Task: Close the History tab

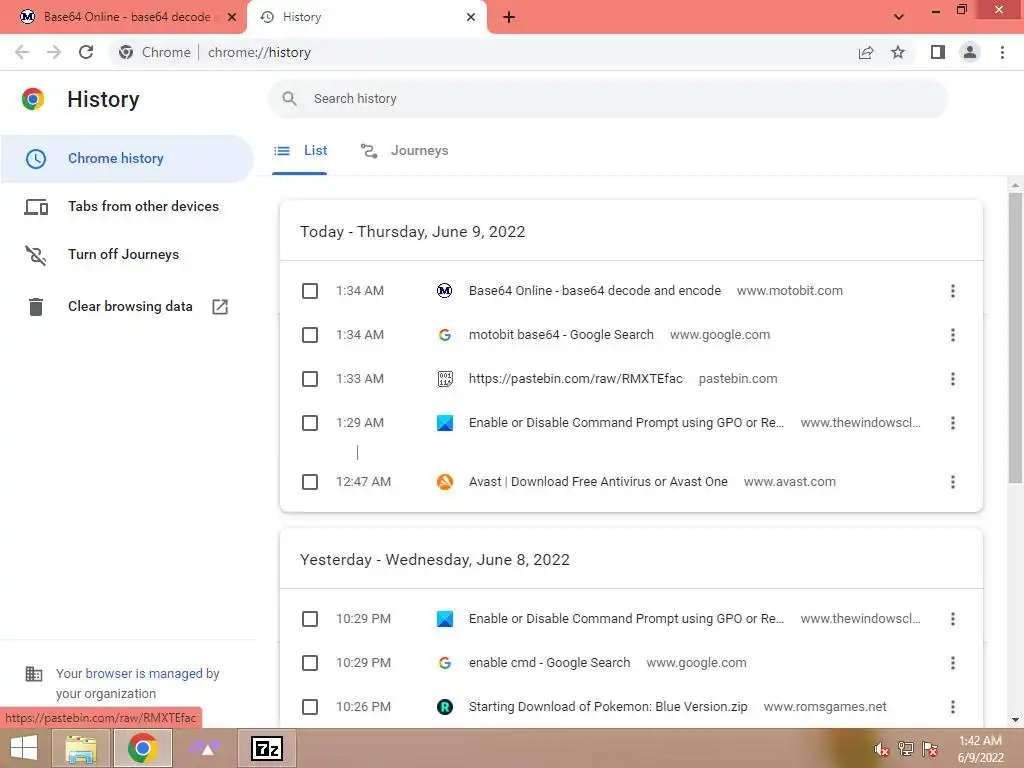Action: [x=471, y=17]
